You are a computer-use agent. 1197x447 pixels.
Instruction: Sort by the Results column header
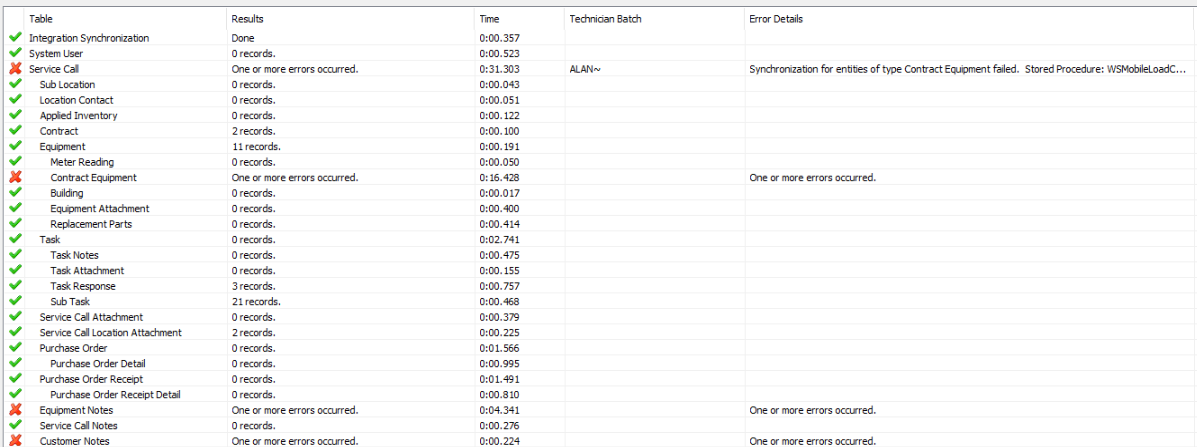point(248,19)
